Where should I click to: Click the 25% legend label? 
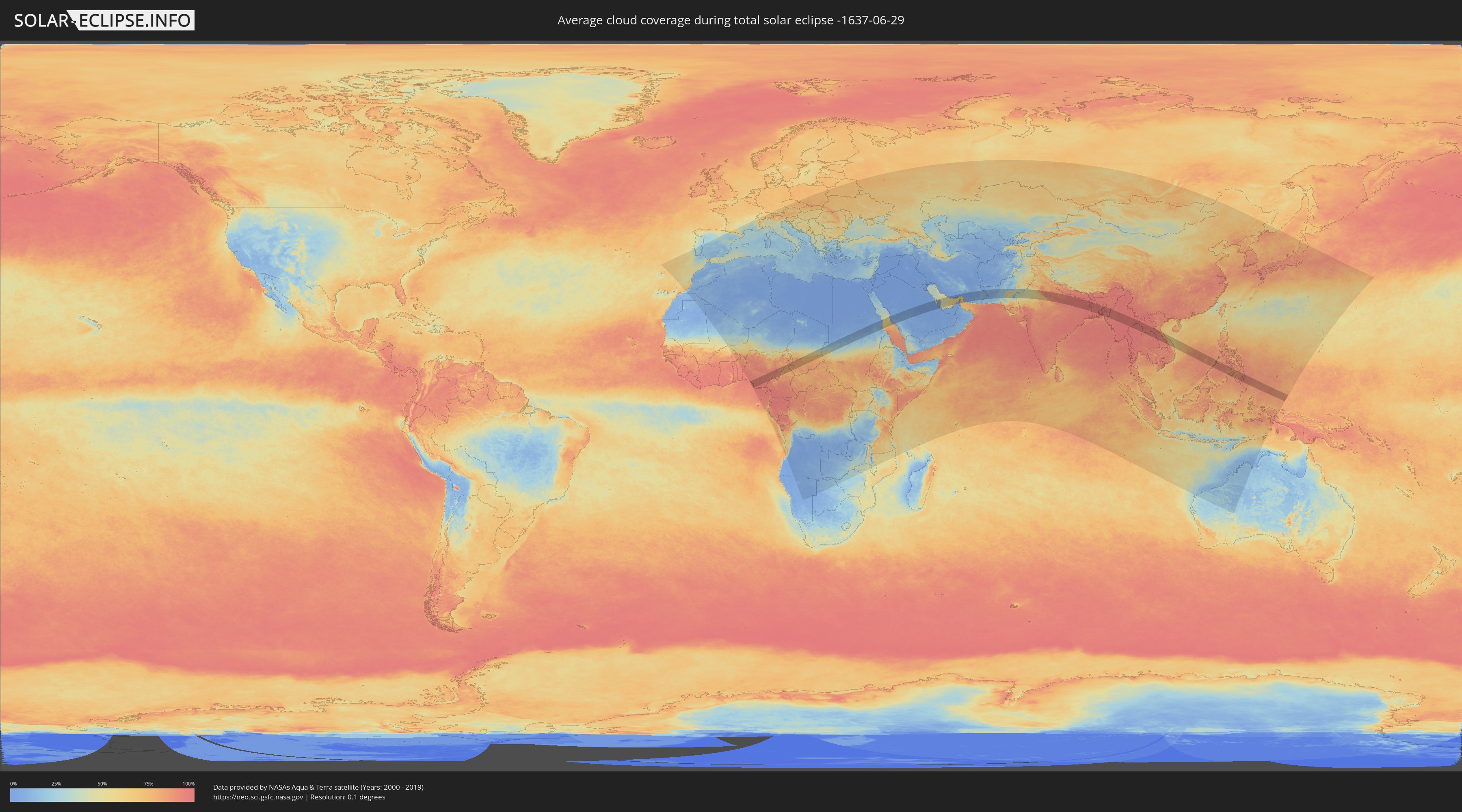(56, 784)
